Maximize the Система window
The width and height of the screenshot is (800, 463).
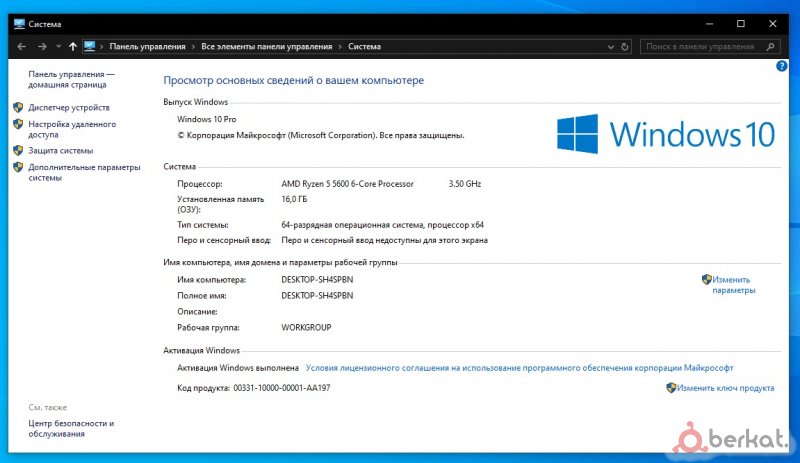741,24
